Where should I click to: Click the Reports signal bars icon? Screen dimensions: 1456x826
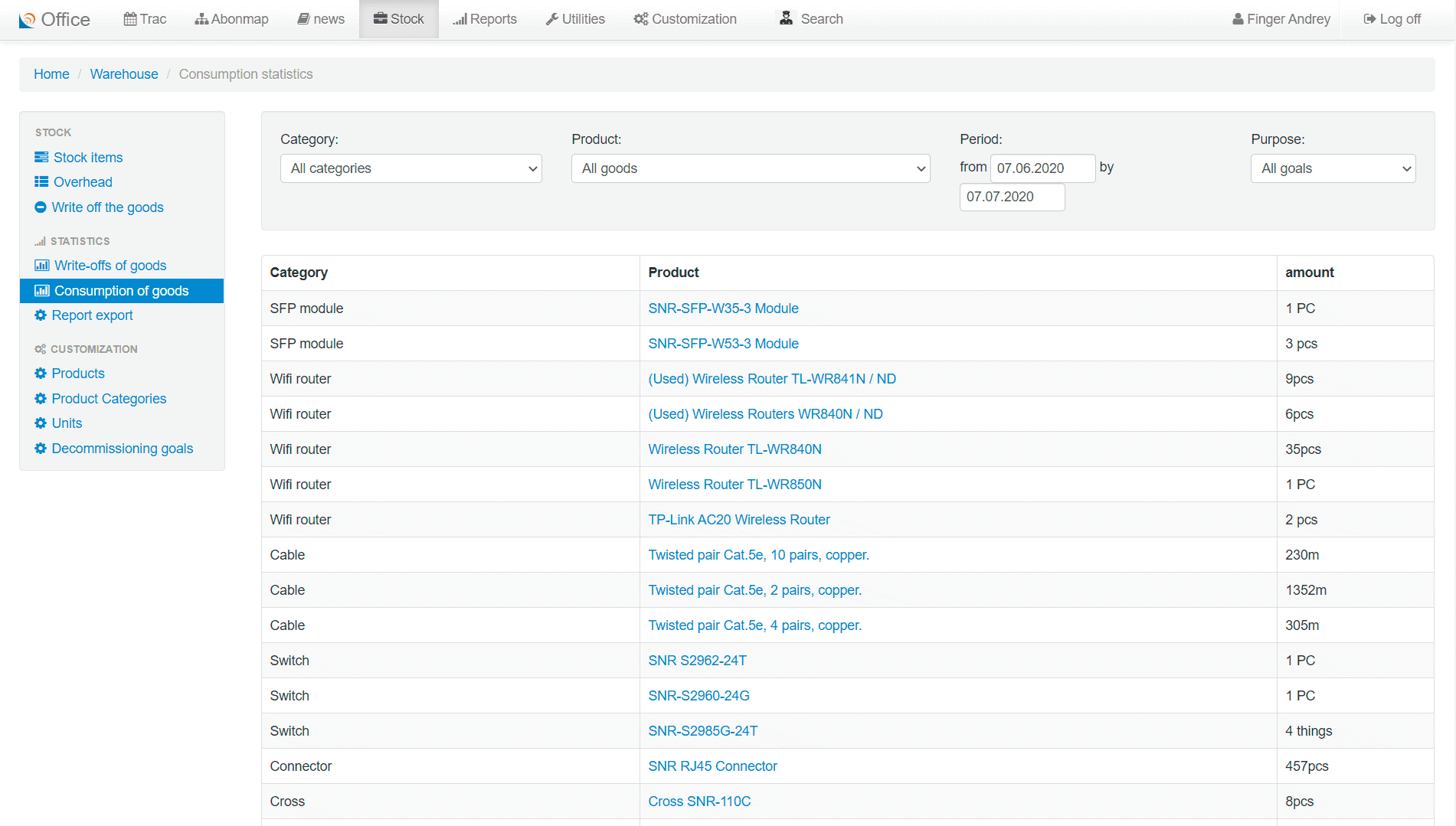460,19
